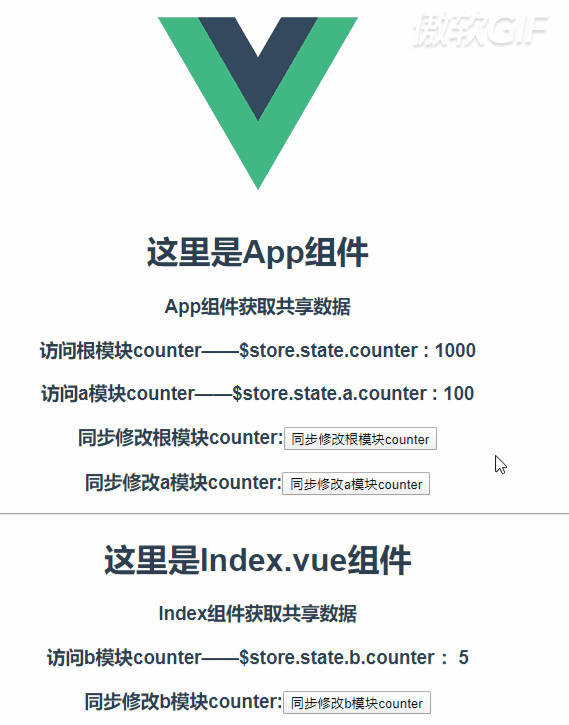The image size is (569, 725).
Task: Click the root counter value 1000
Action: pos(455,350)
